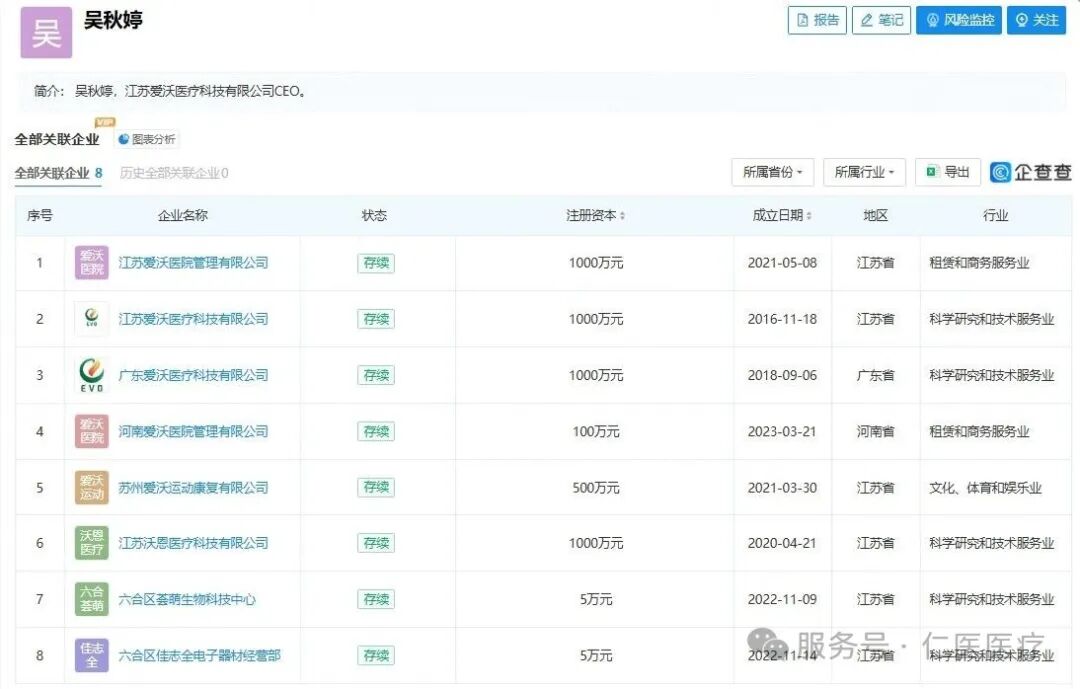
Task: Open the 苏州爱沃运动康复有限公司 company link
Action: [193, 488]
